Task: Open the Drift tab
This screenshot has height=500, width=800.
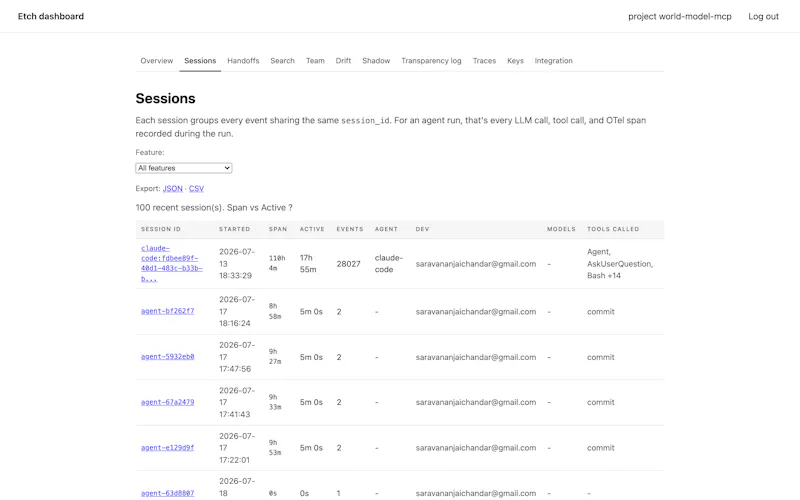Action: coord(343,61)
